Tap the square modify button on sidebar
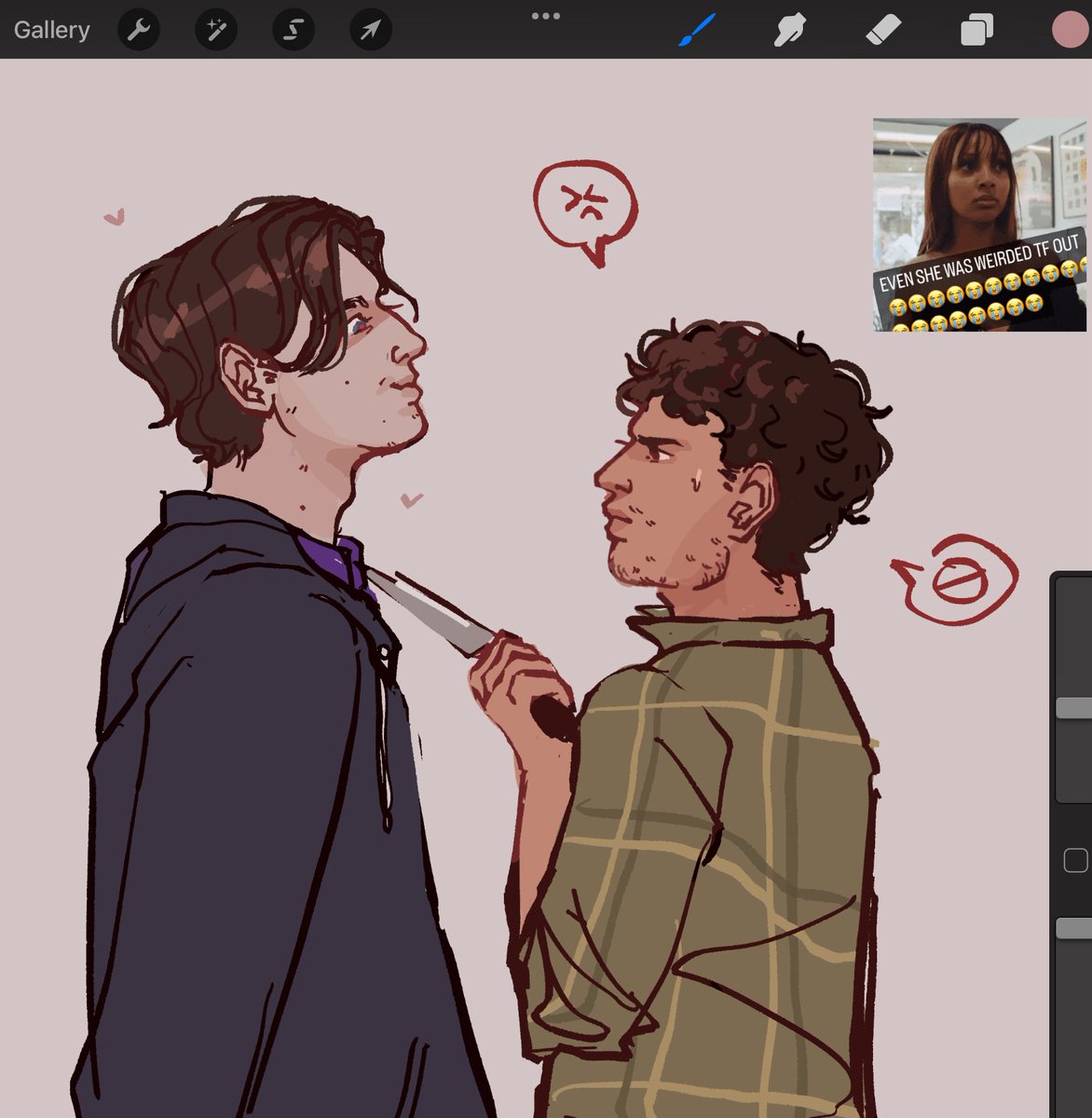This screenshot has height=1118, width=1092. [1075, 860]
